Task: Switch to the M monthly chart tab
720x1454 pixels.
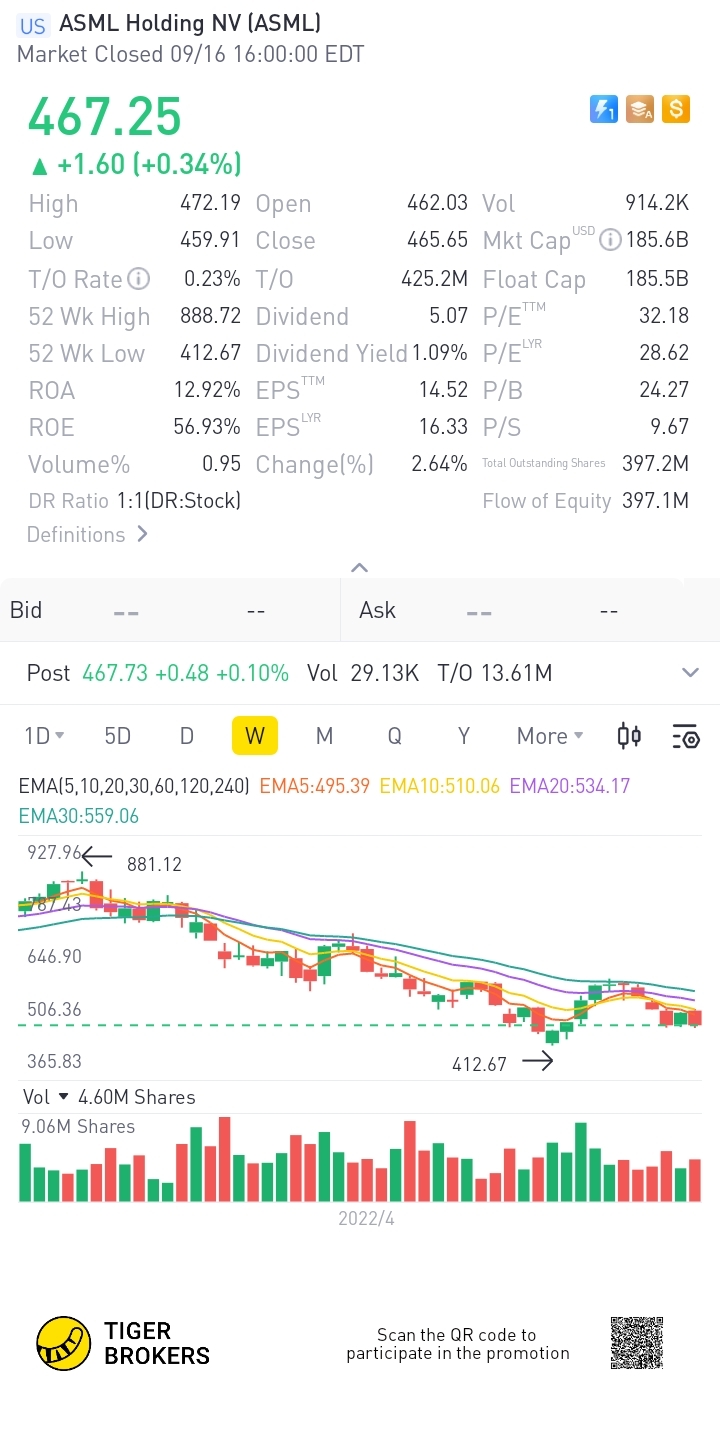Action: (324, 736)
